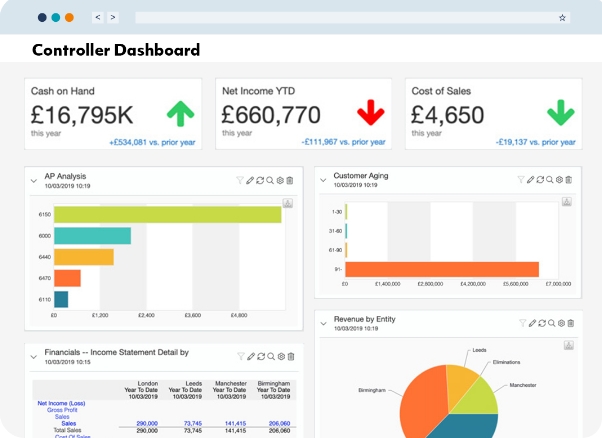Open settings gear for Financials Income Statement panel
Image resolution: width=602 pixels, height=438 pixels.
click(280, 356)
